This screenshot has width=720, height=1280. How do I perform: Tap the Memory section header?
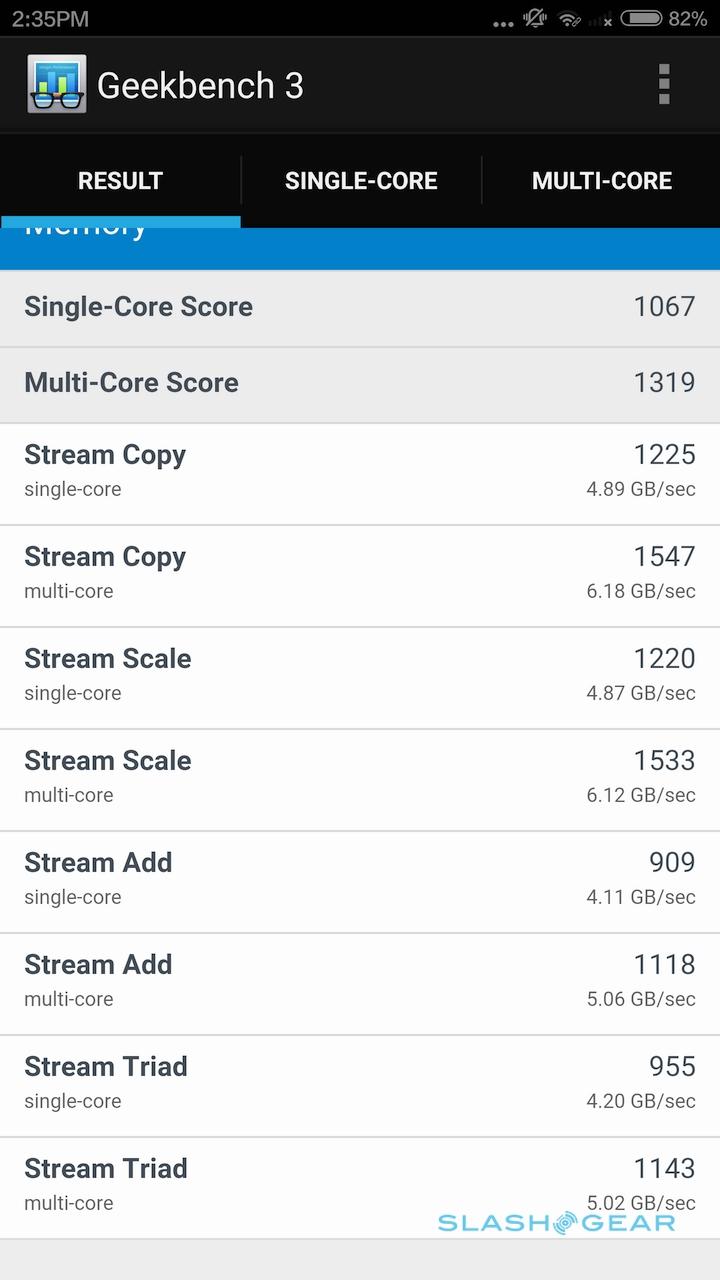pyautogui.click(x=360, y=248)
